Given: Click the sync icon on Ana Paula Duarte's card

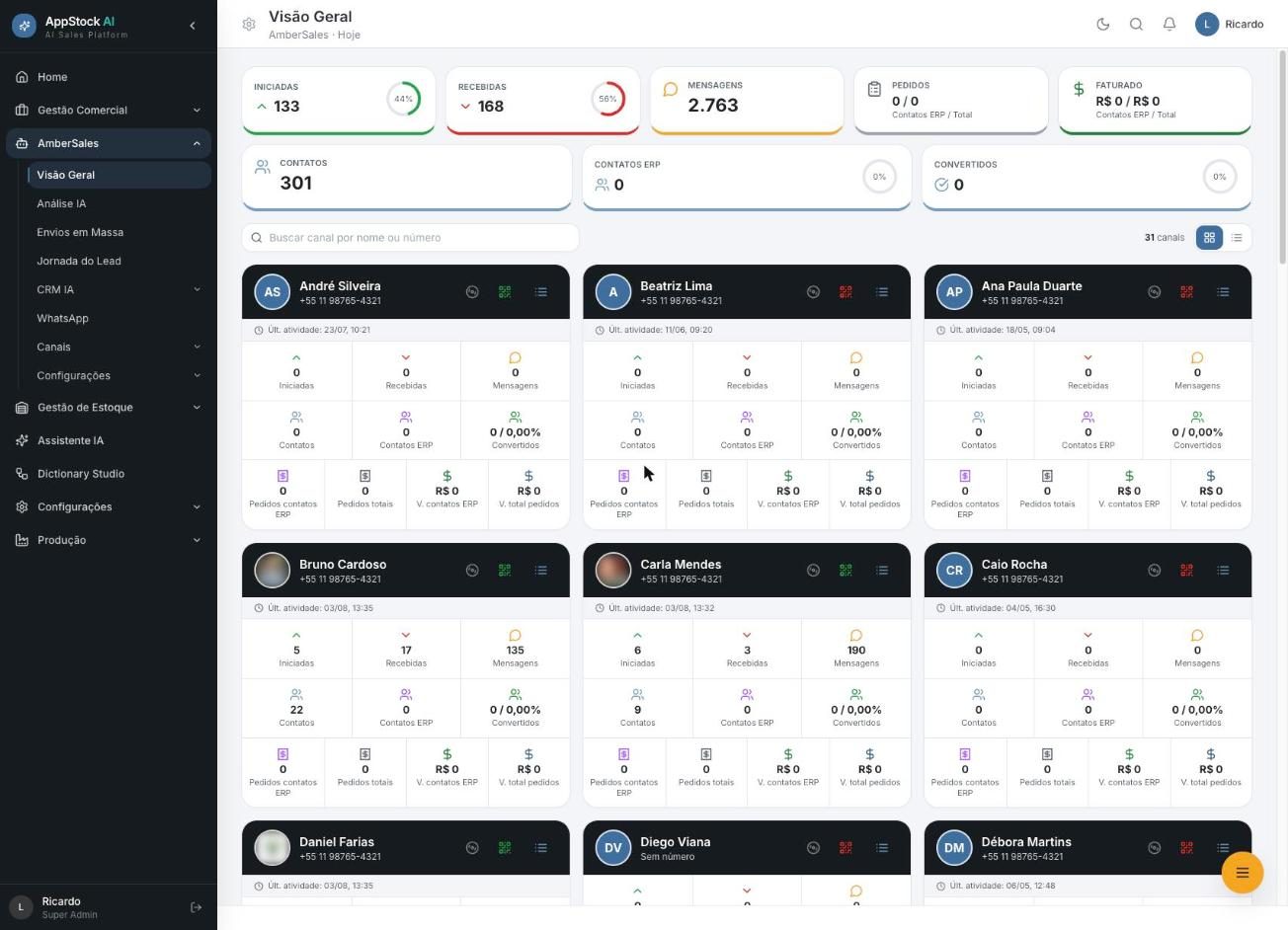Looking at the screenshot, I should 1154,292.
